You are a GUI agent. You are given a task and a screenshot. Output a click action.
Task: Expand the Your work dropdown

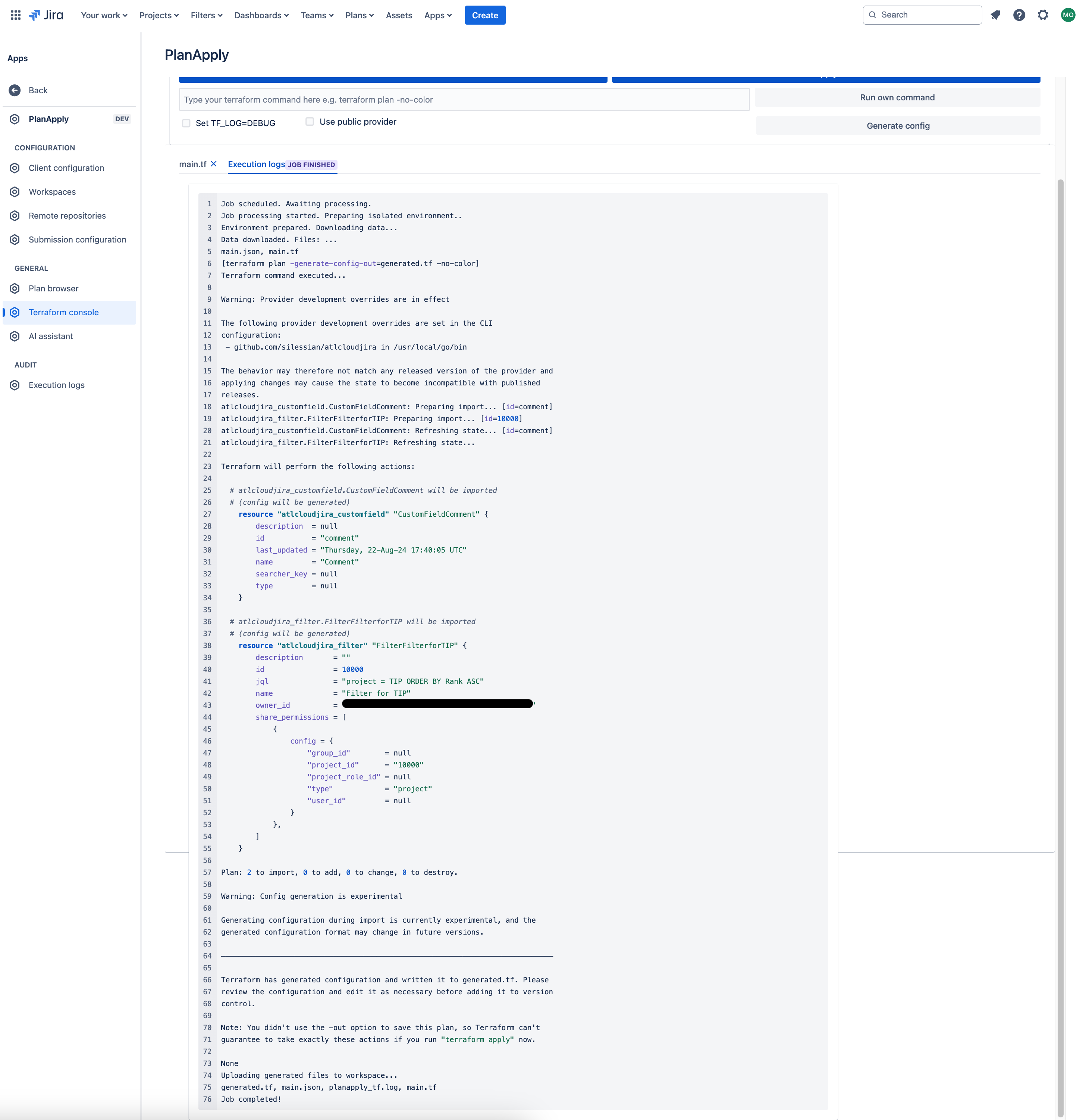pos(104,15)
